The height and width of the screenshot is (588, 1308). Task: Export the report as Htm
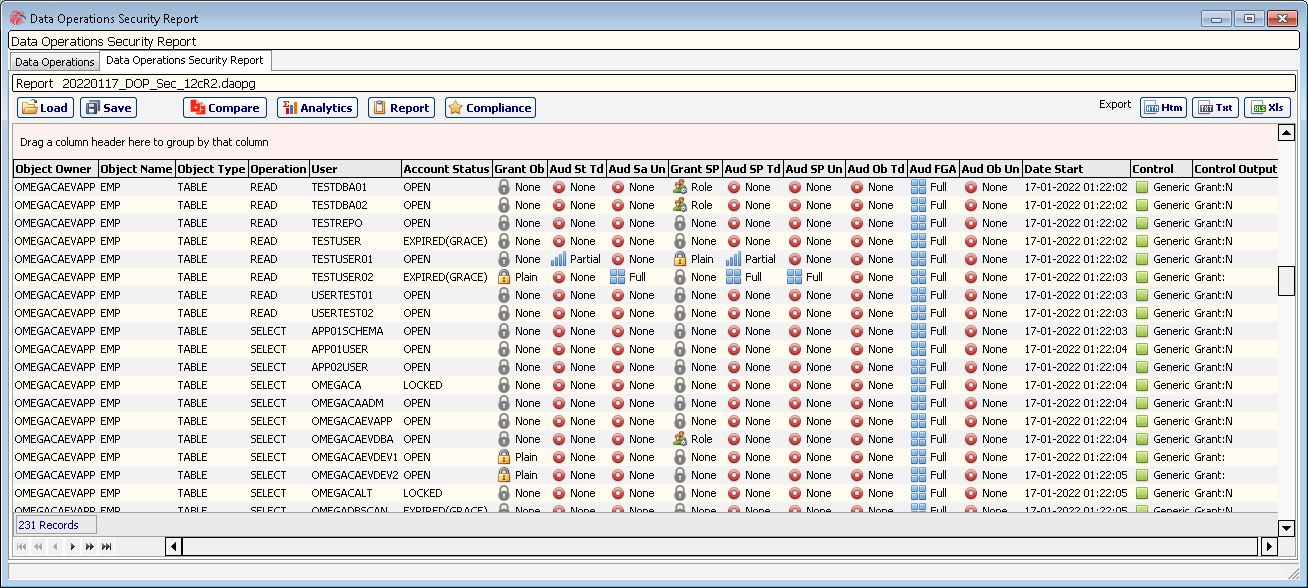pyautogui.click(x=1163, y=107)
